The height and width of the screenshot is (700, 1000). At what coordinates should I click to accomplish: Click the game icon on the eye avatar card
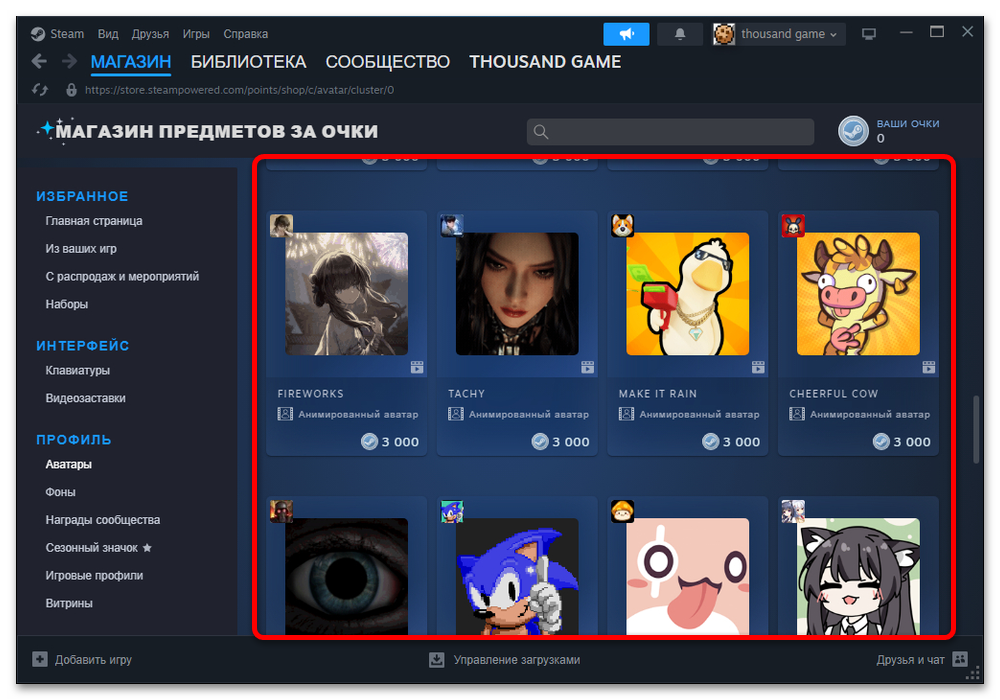point(281,511)
